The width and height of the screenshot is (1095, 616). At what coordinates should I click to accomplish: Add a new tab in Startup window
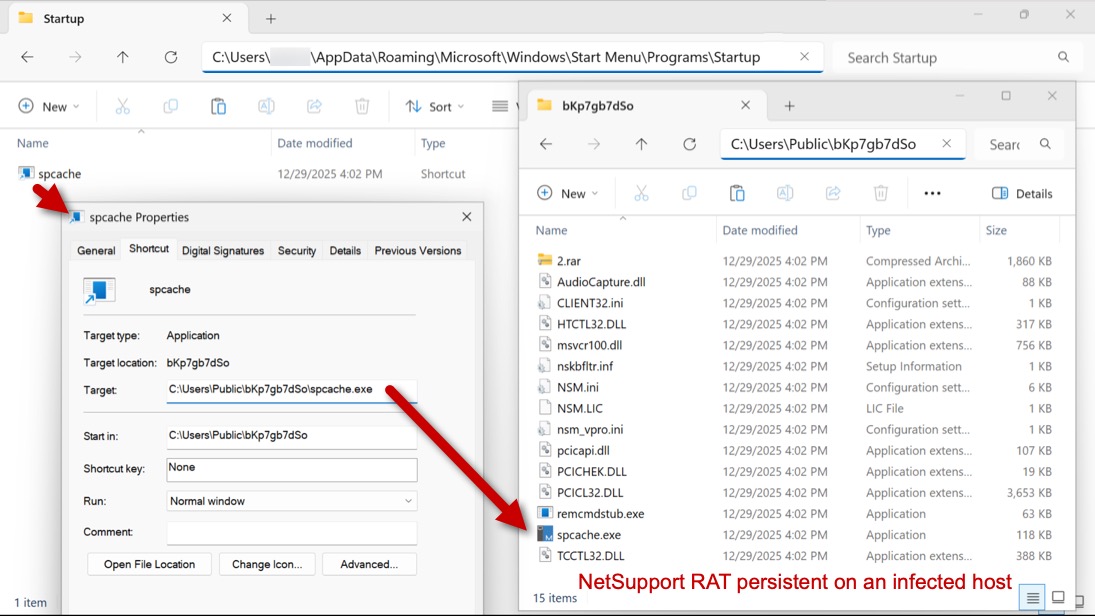[271, 19]
